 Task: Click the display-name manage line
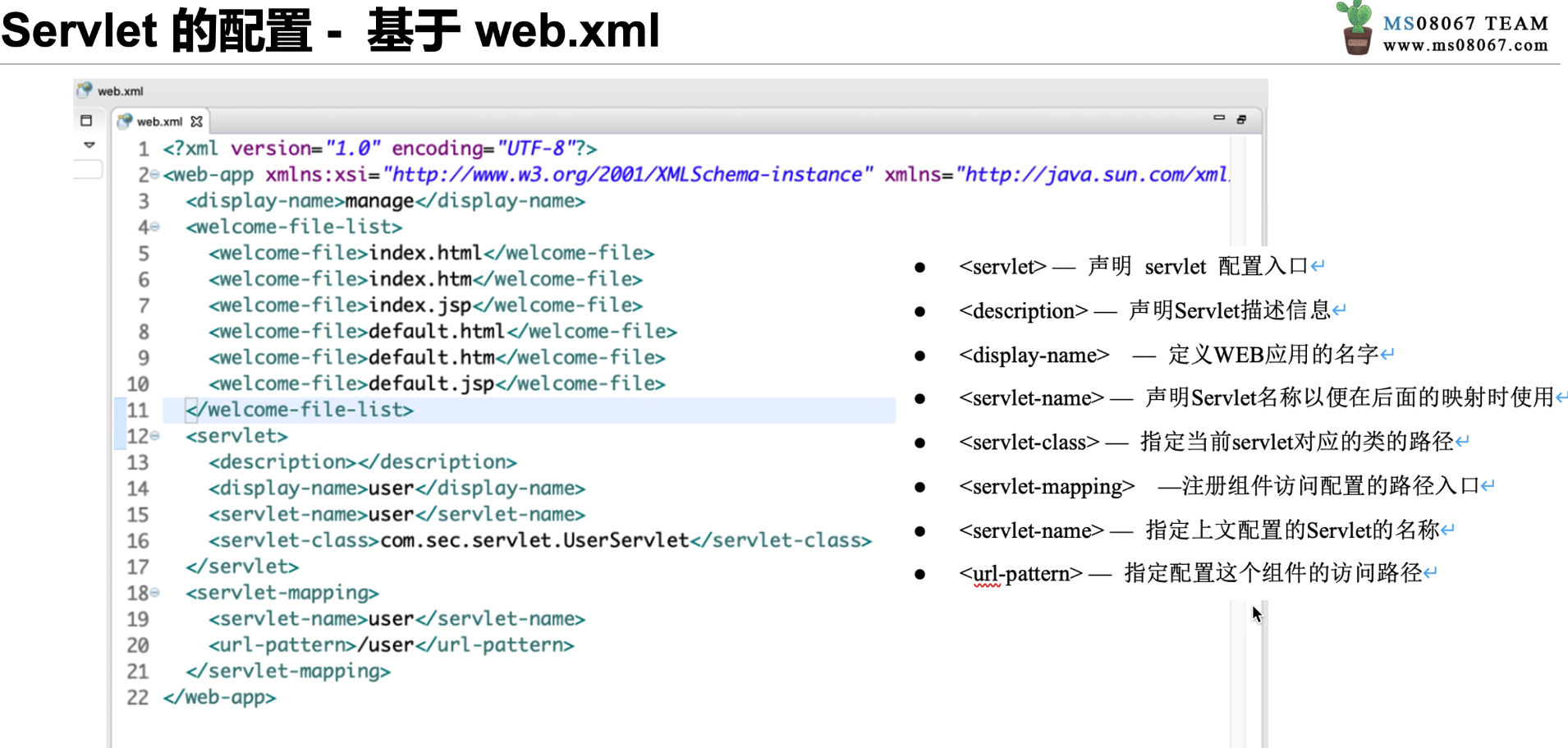tap(385, 201)
